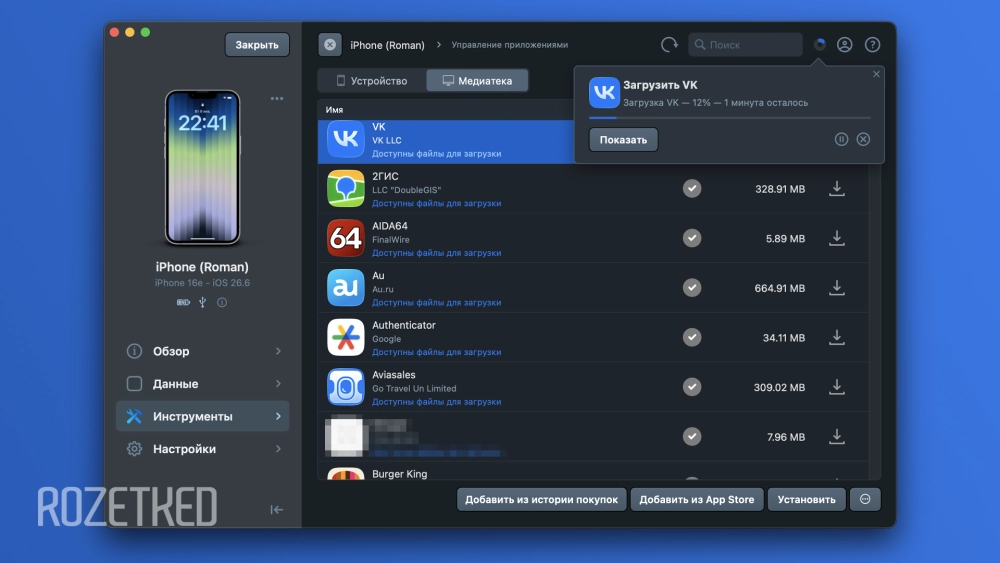This screenshot has width=1000, height=563.
Task: Expand the Обзор section chevron
Action: tap(278, 351)
